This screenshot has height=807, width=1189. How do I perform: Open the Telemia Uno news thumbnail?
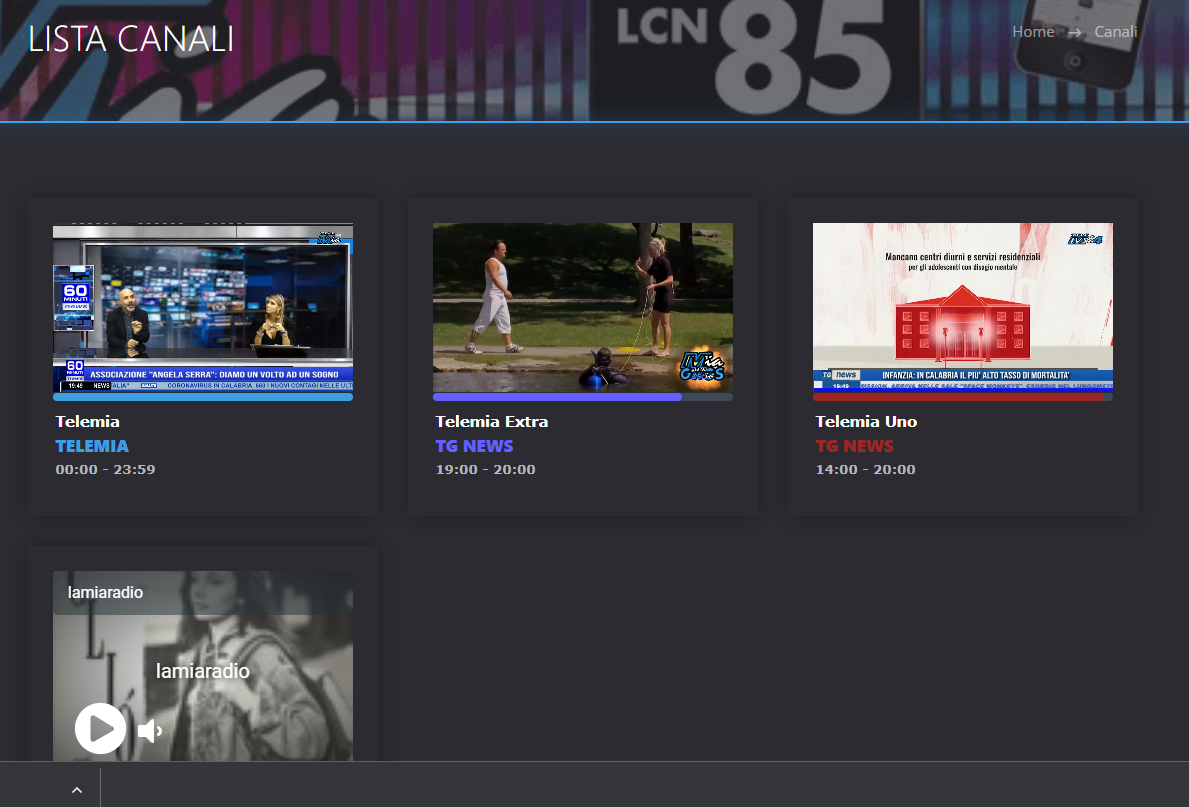click(x=962, y=307)
